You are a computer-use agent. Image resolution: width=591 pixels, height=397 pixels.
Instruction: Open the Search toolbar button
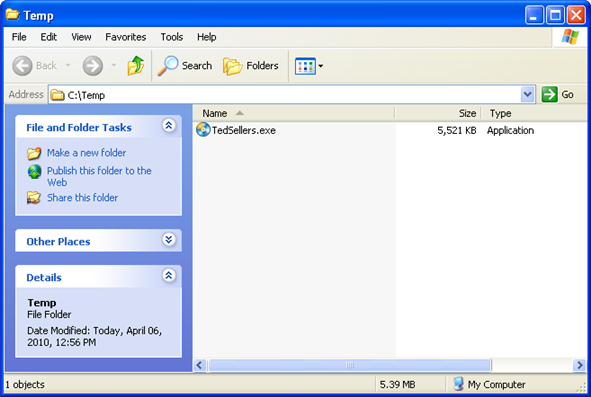click(x=185, y=66)
